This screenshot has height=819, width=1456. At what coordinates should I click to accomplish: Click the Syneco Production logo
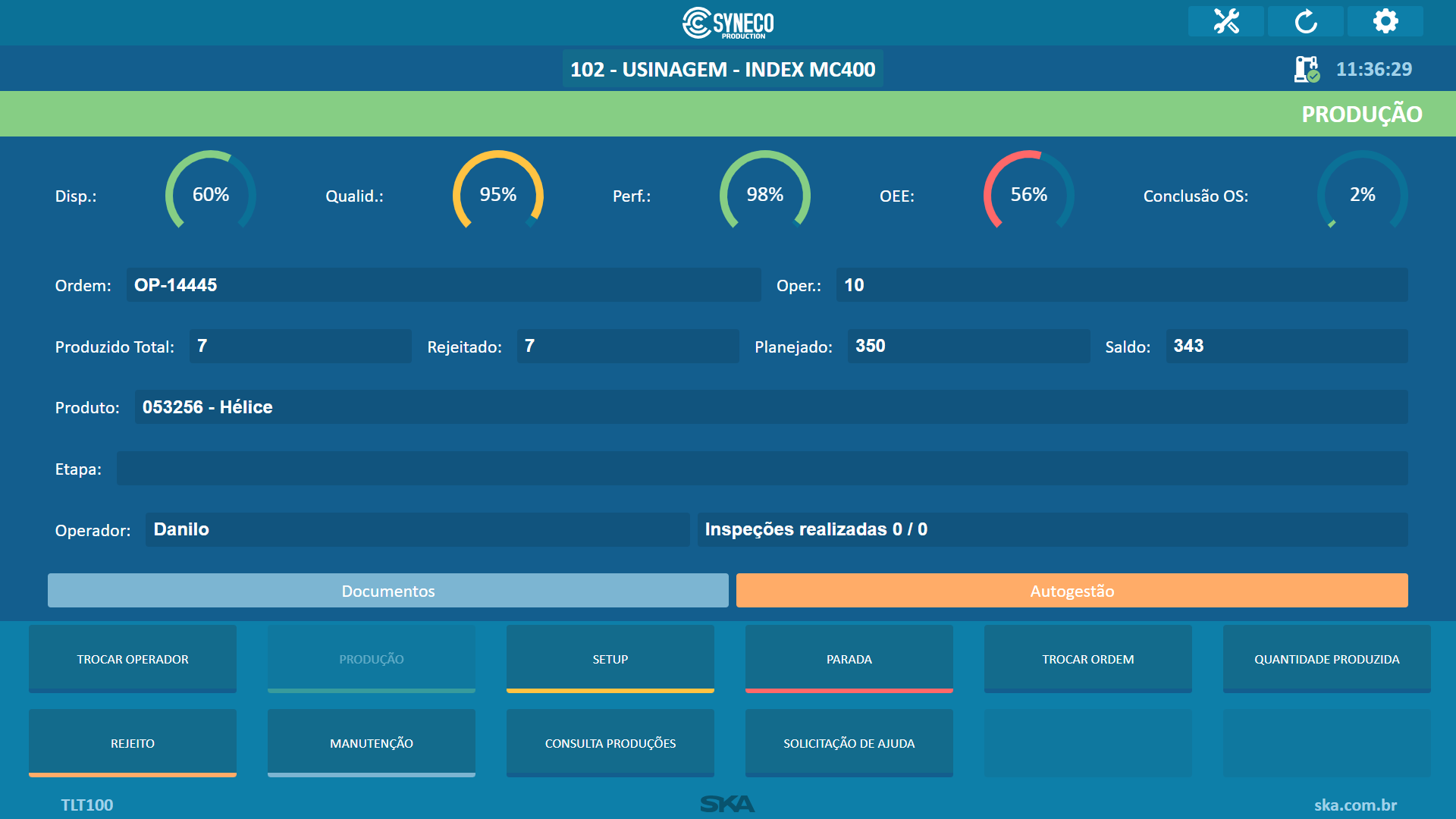point(728,23)
